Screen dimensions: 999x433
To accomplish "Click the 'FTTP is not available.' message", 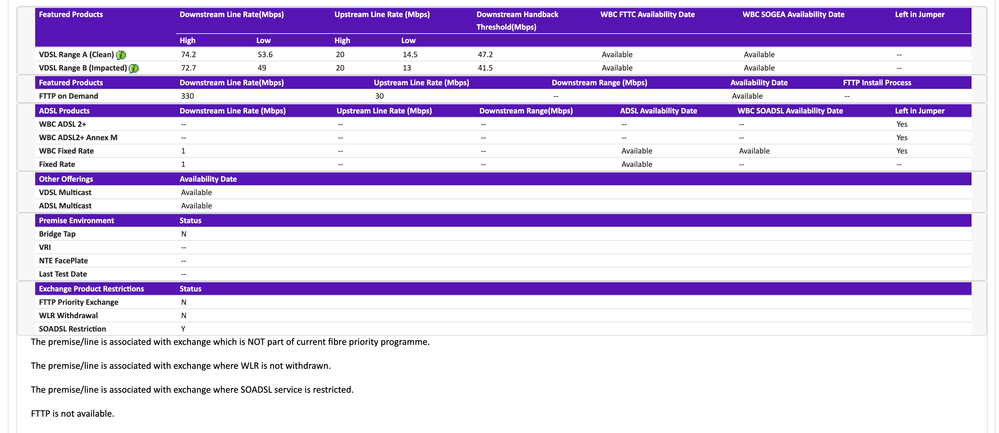I will point(73,413).
